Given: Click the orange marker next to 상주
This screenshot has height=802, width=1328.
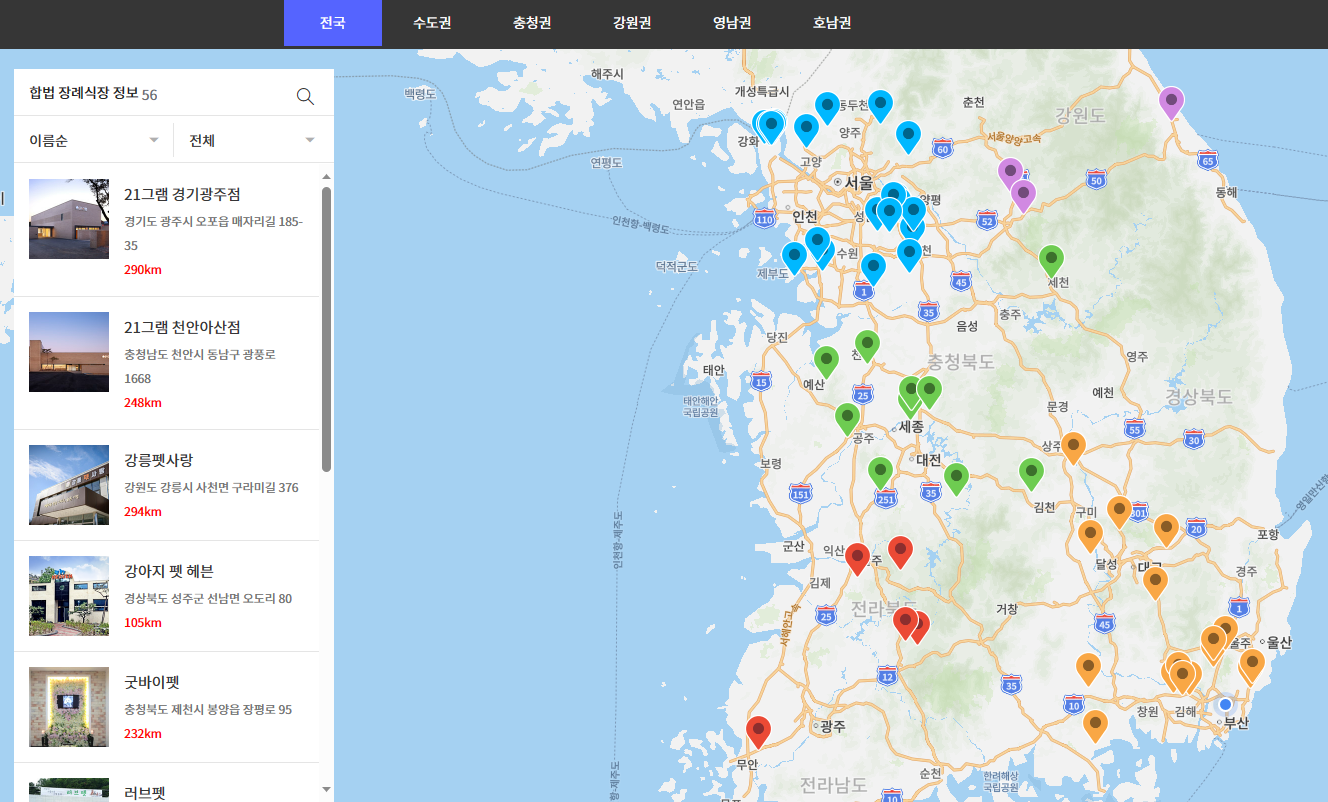Looking at the screenshot, I should [1073, 446].
